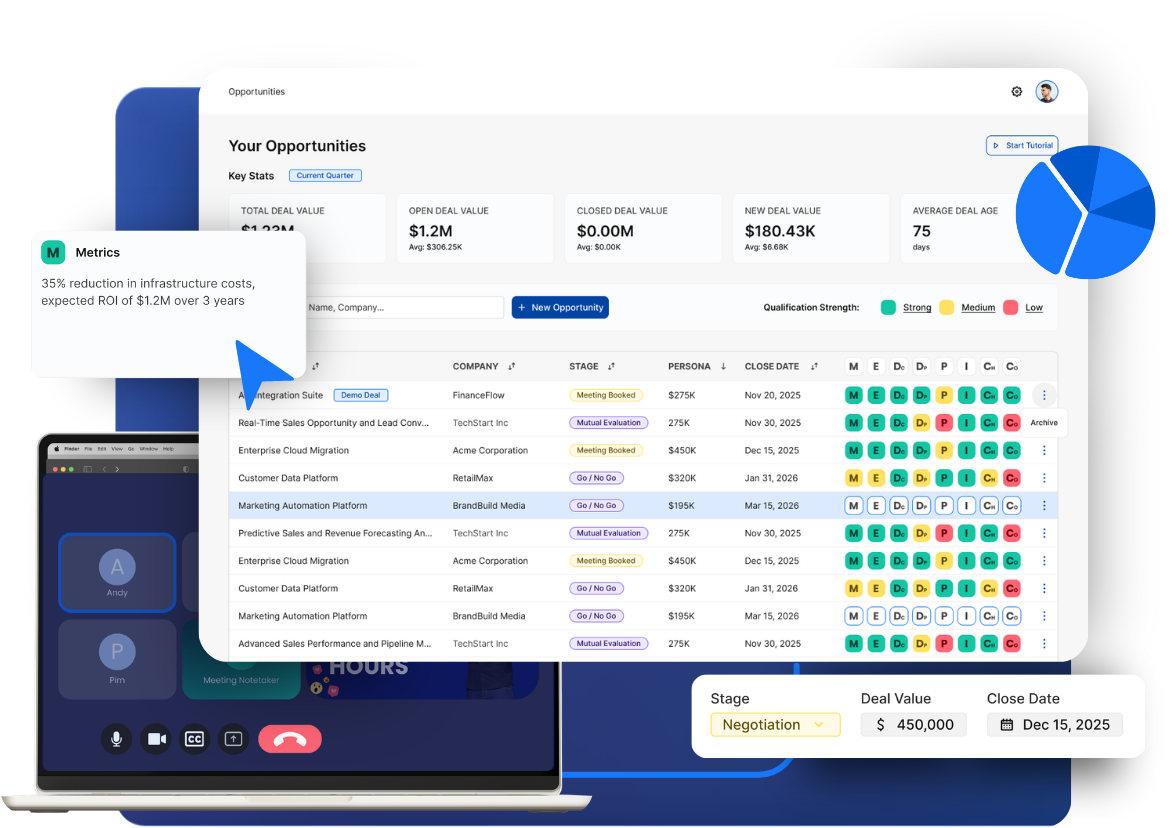End the call with red hang-up button
The image size is (1172, 828).
coord(290,739)
